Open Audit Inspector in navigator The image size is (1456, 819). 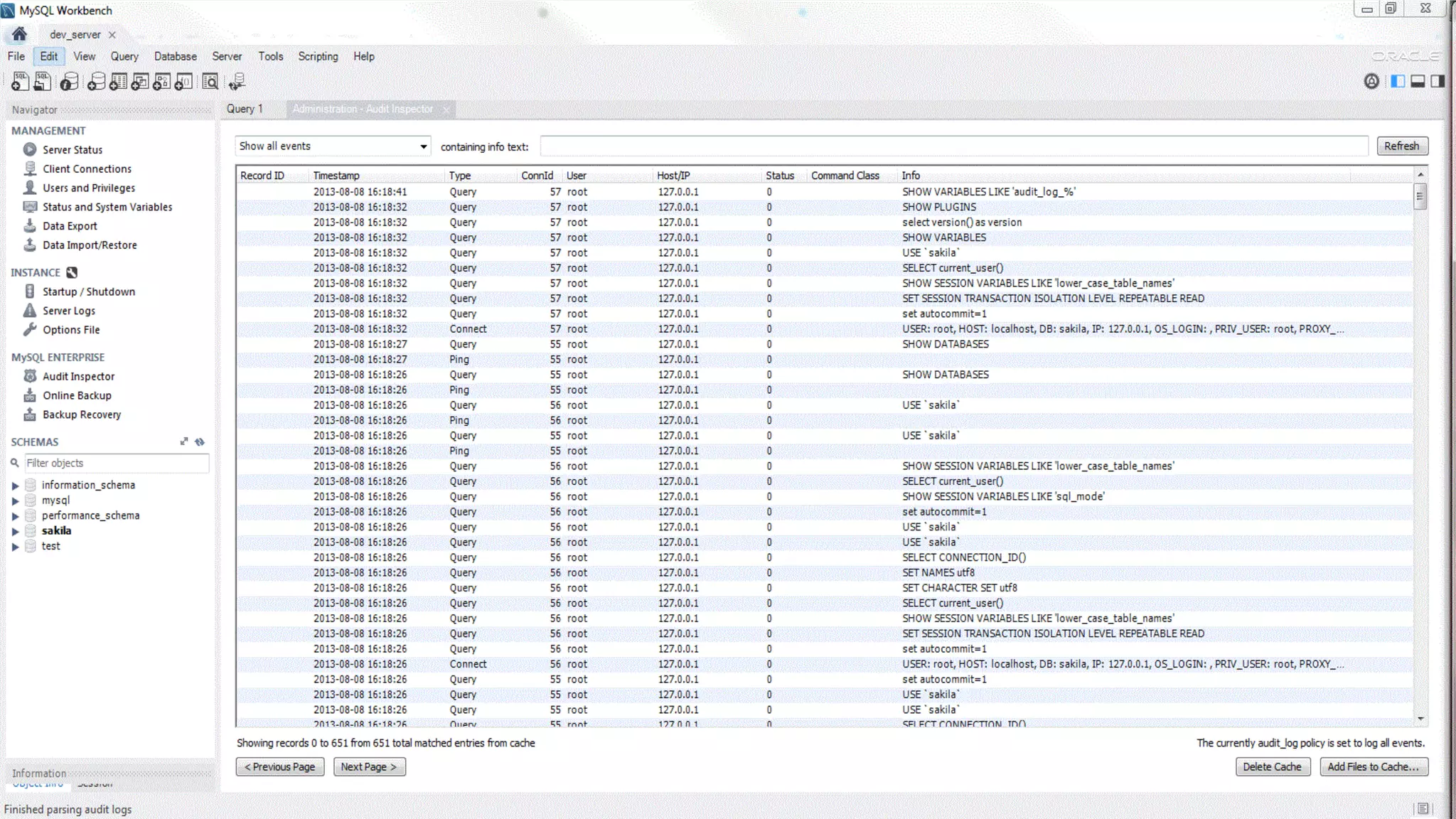(78, 376)
